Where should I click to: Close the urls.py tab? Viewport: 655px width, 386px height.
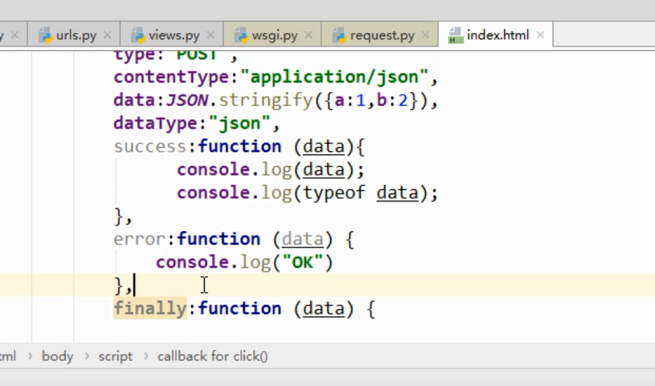click(107, 35)
